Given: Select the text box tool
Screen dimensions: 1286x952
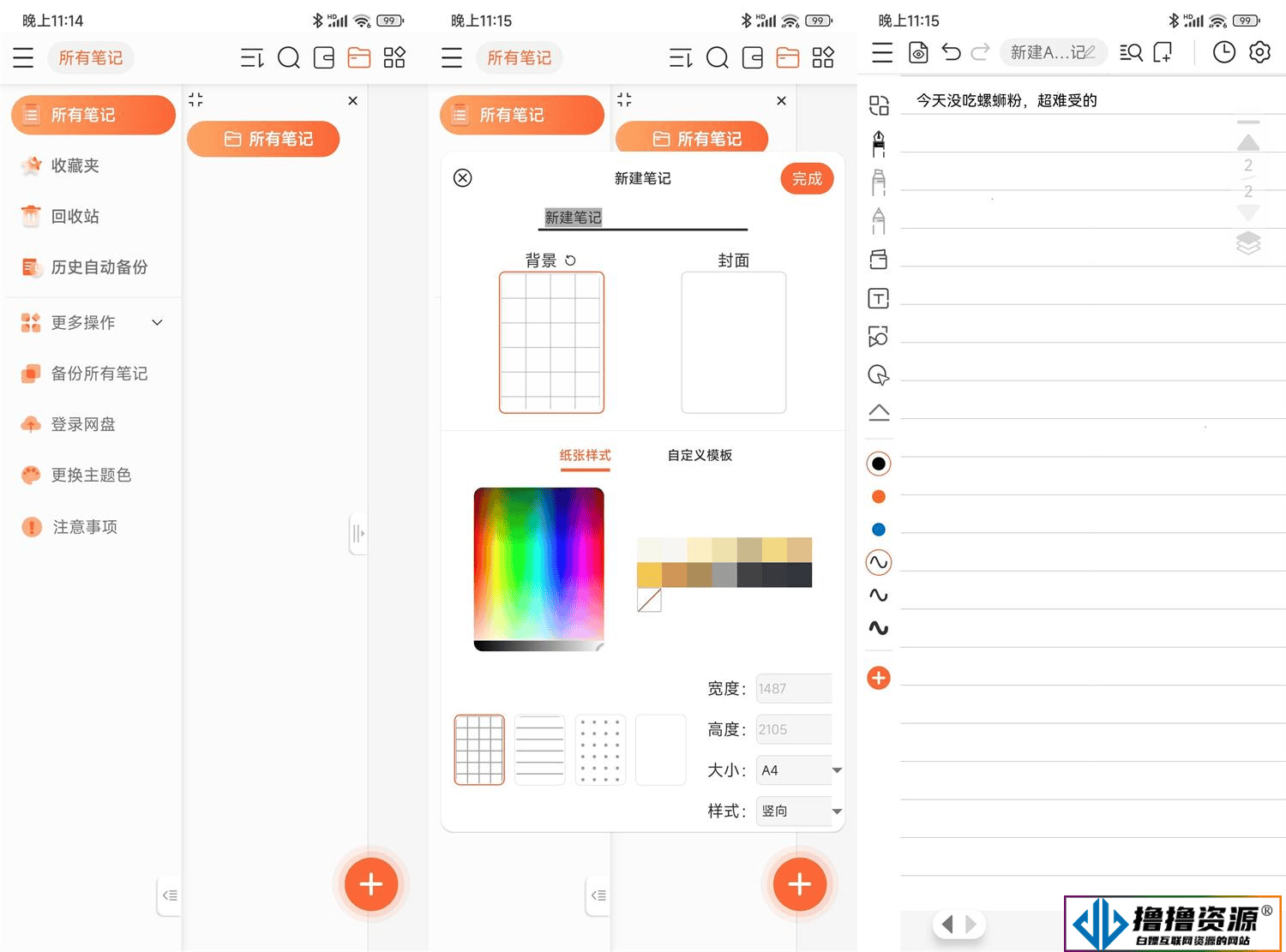Looking at the screenshot, I should pos(878,298).
